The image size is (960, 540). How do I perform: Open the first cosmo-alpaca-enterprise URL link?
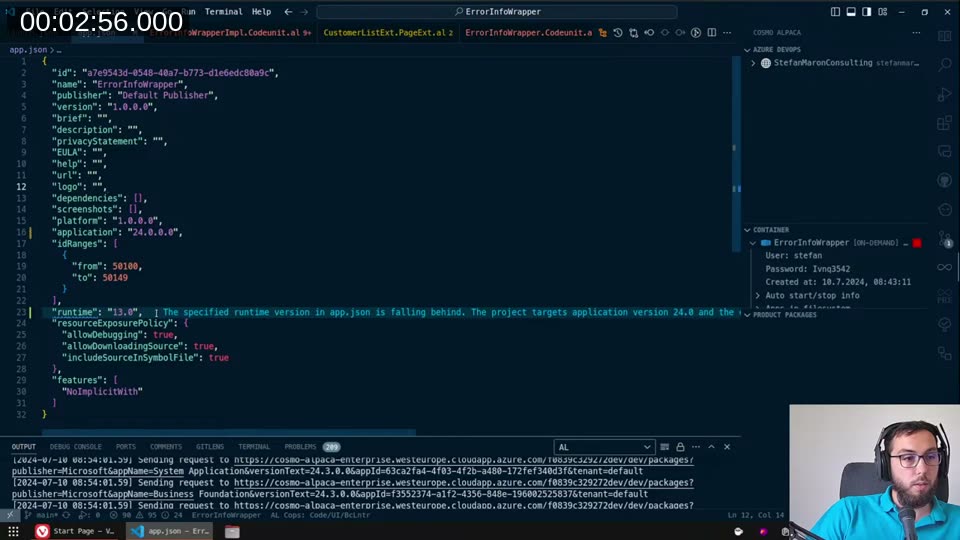463,460
